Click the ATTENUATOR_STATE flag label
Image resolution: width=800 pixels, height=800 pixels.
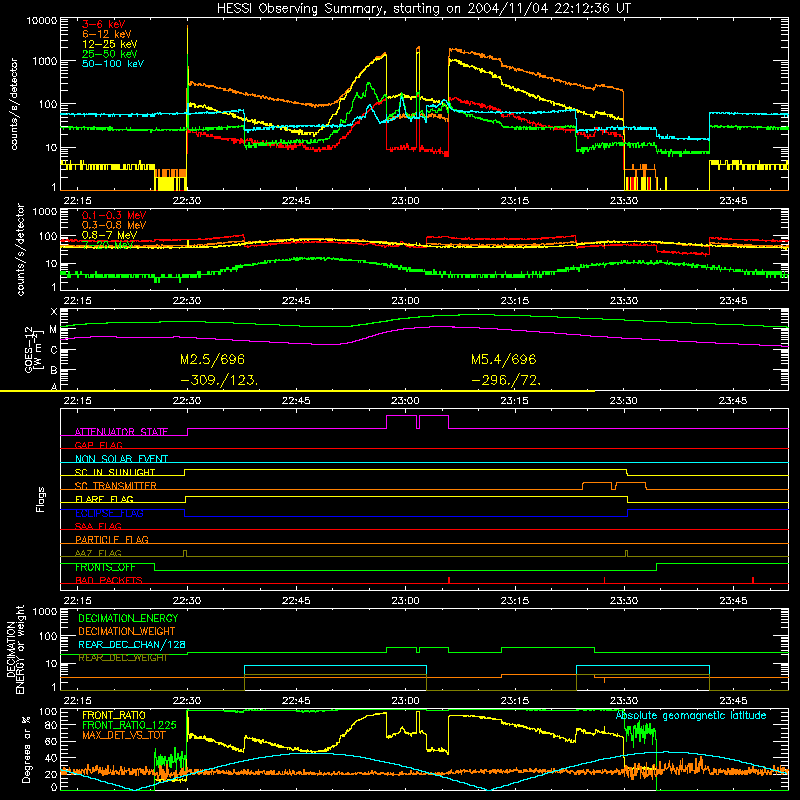click(x=121, y=432)
